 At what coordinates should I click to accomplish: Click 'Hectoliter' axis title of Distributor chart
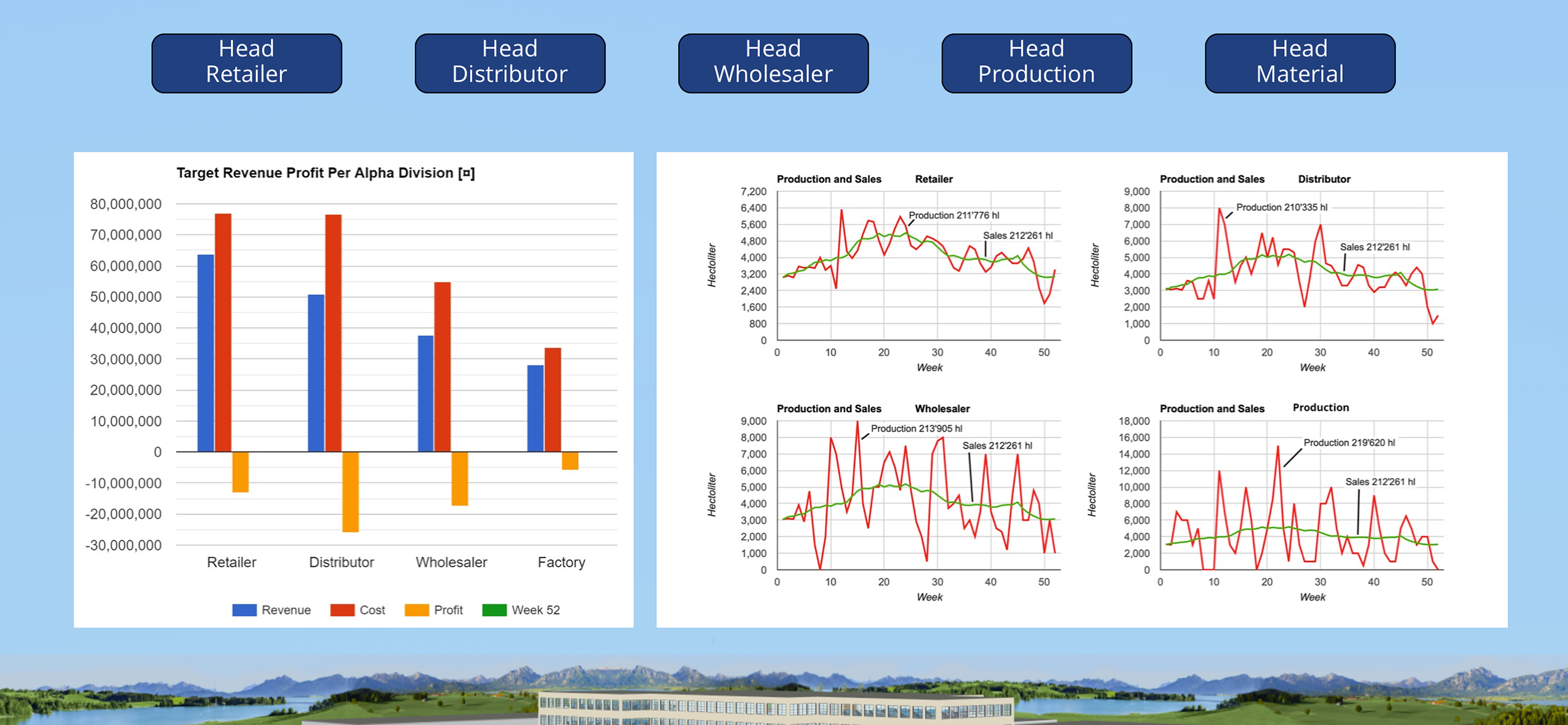click(1094, 265)
